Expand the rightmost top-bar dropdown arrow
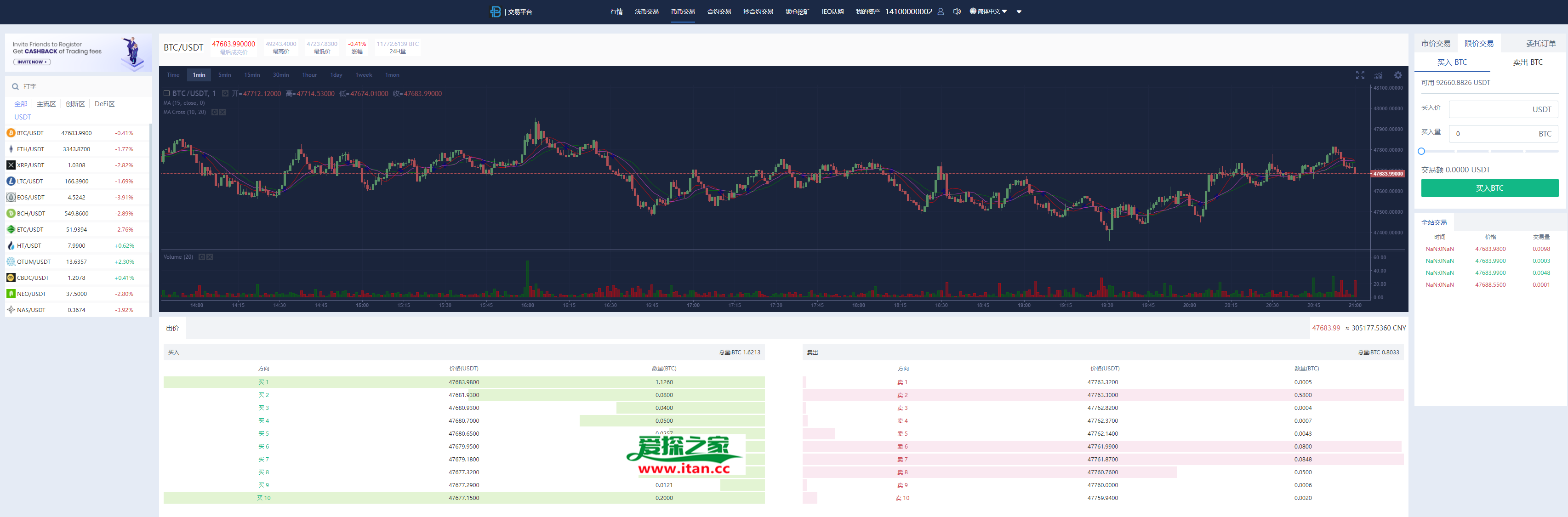Screen dimensions: 1568x517 [1019, 11]
